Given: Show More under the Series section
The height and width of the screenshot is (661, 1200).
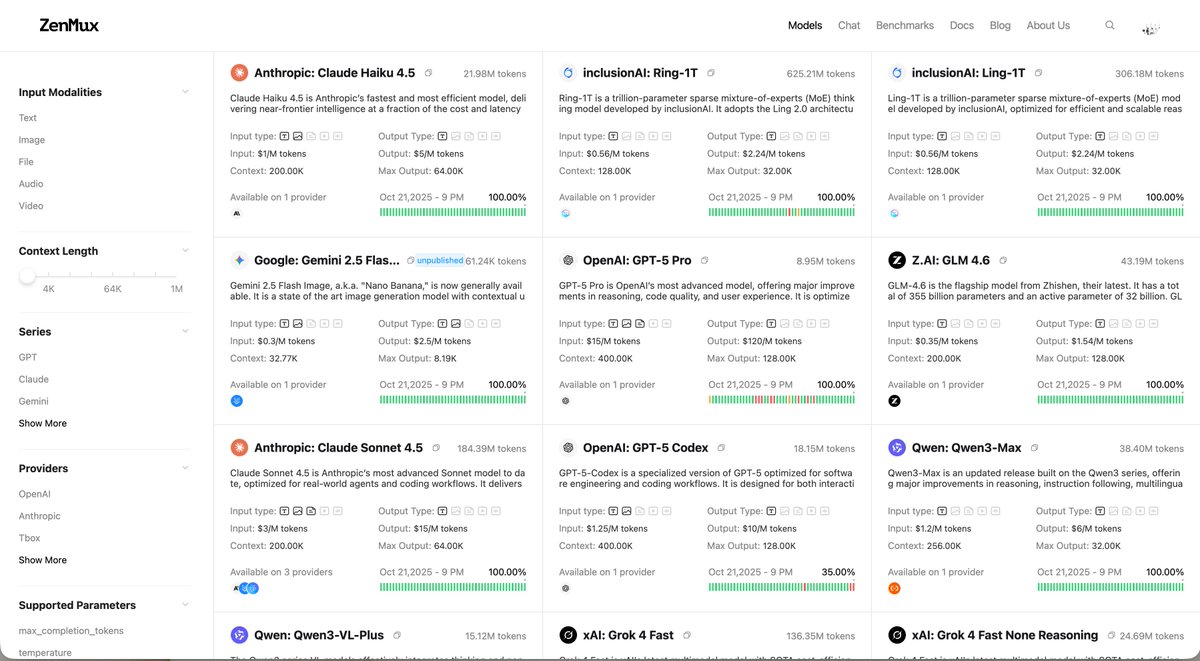Looking at the screenshot, I should pyautogui.click(x=43, y=423).
